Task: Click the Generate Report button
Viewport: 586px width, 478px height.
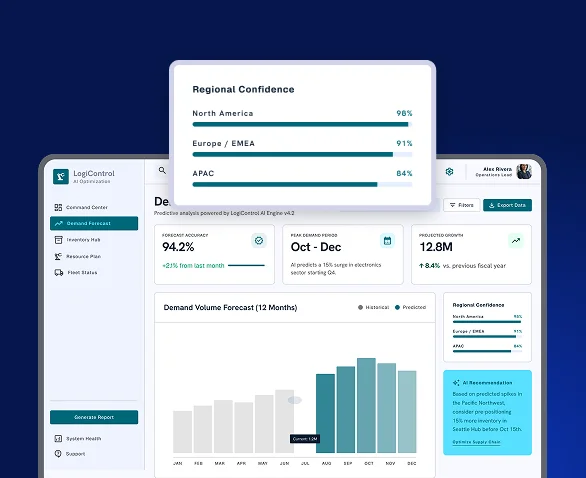Action: pos(94,417)
